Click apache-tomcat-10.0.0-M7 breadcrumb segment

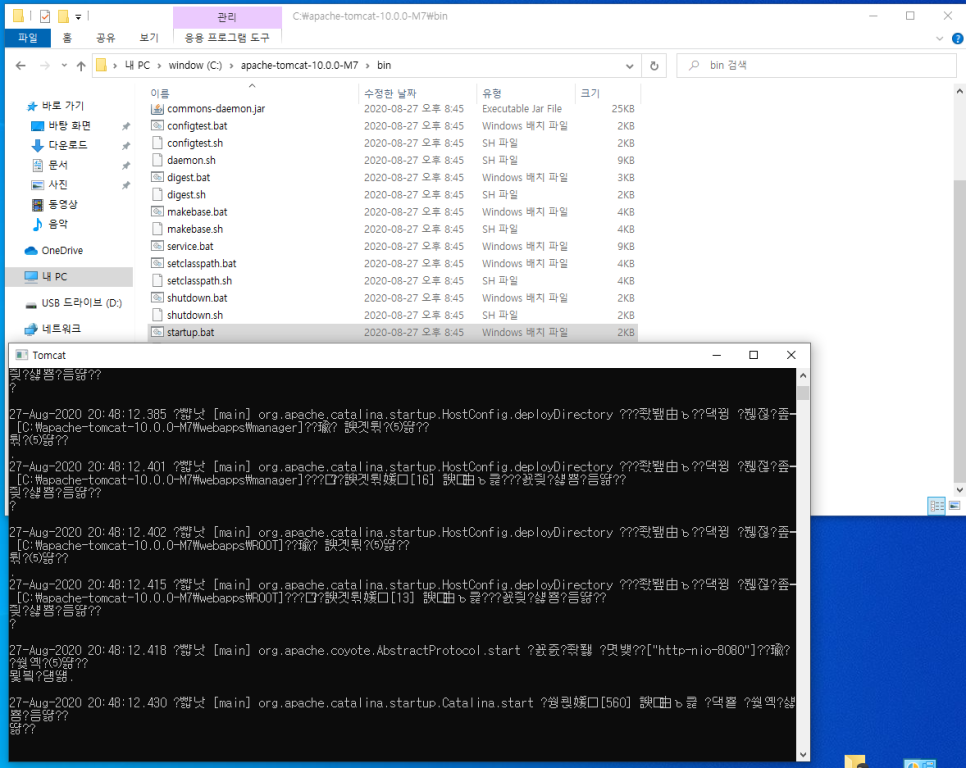(299, 65)
